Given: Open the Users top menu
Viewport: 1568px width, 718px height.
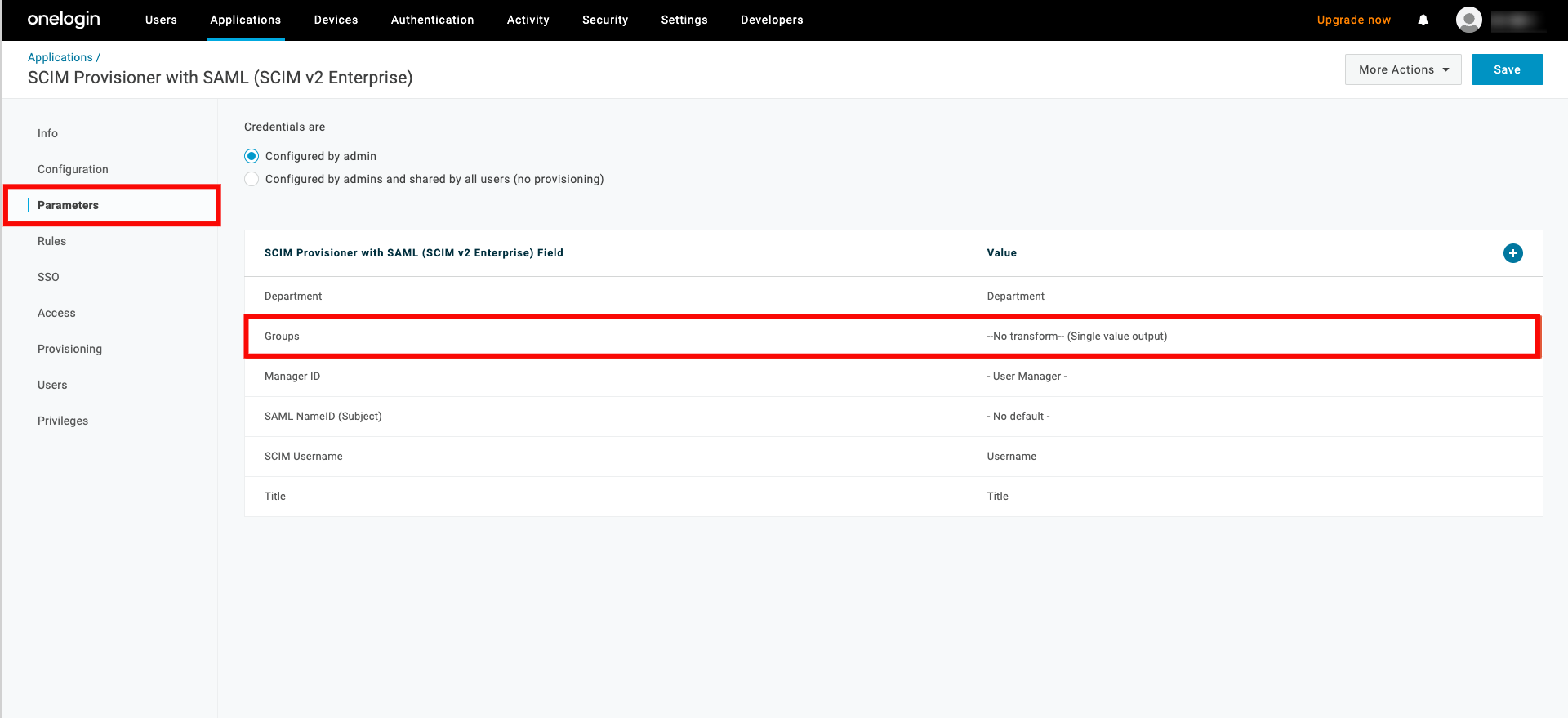Looking at the screenshot, I should [x=161, y=20].
